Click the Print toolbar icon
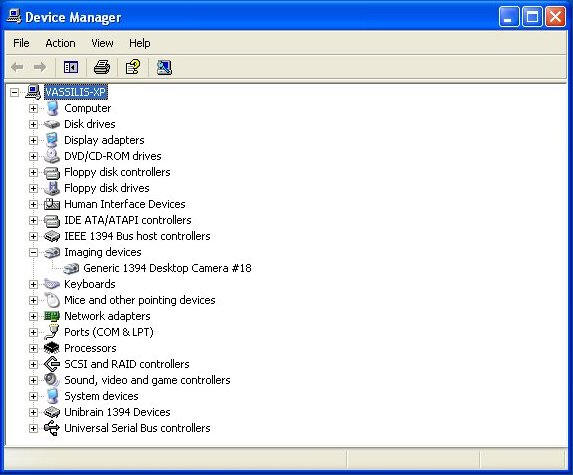Screen dimensions: 573x475 [x=102, y=67]
